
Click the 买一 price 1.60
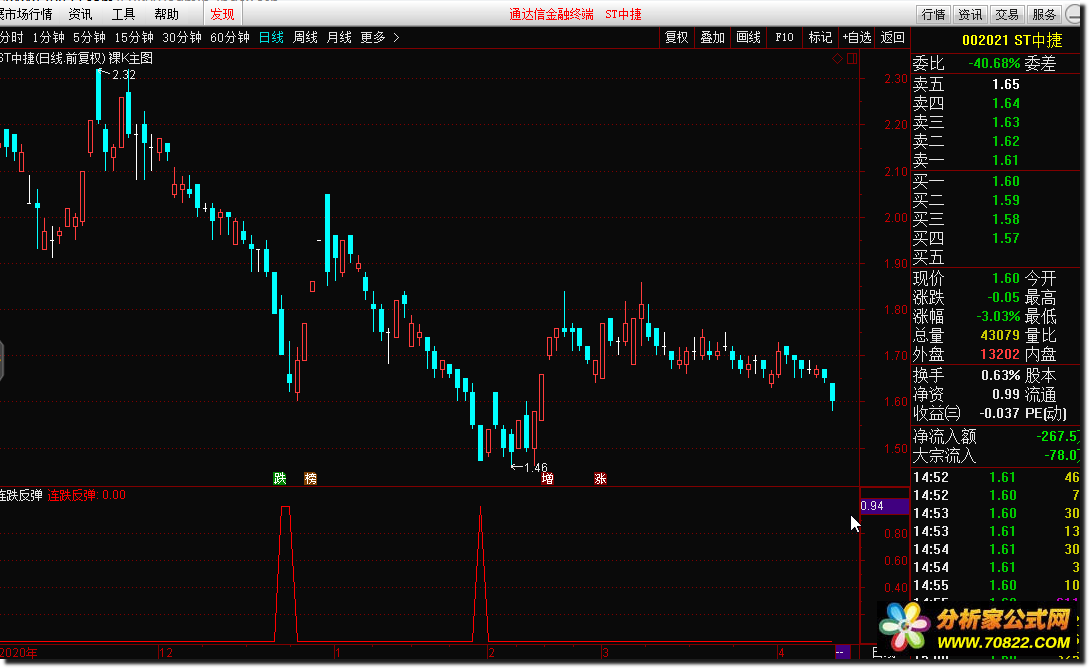[x=1006, y=181]
